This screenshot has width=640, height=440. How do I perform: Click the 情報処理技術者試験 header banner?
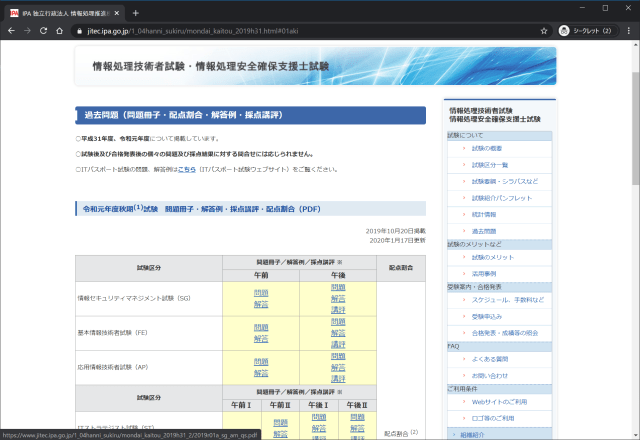tap(316, 66)
